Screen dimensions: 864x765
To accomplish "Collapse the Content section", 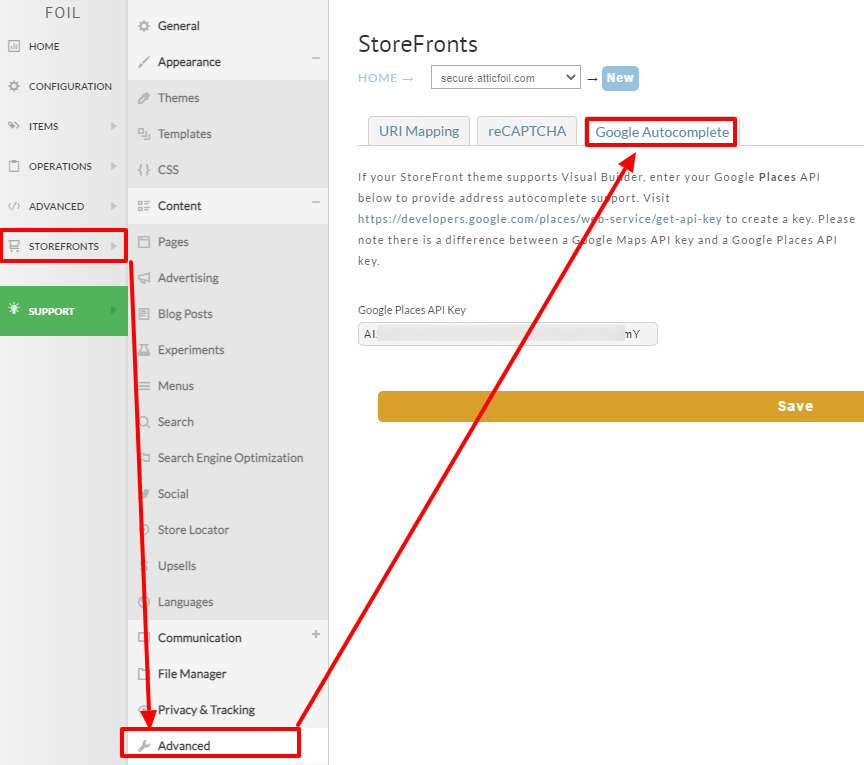I will pyautogui.click(x=316, y=202).
